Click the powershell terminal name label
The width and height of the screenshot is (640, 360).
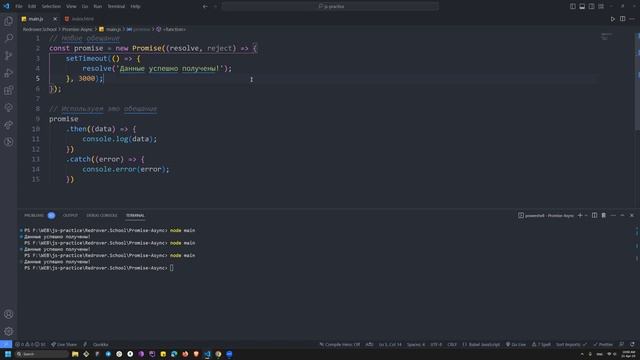click(x=546, y=216)
